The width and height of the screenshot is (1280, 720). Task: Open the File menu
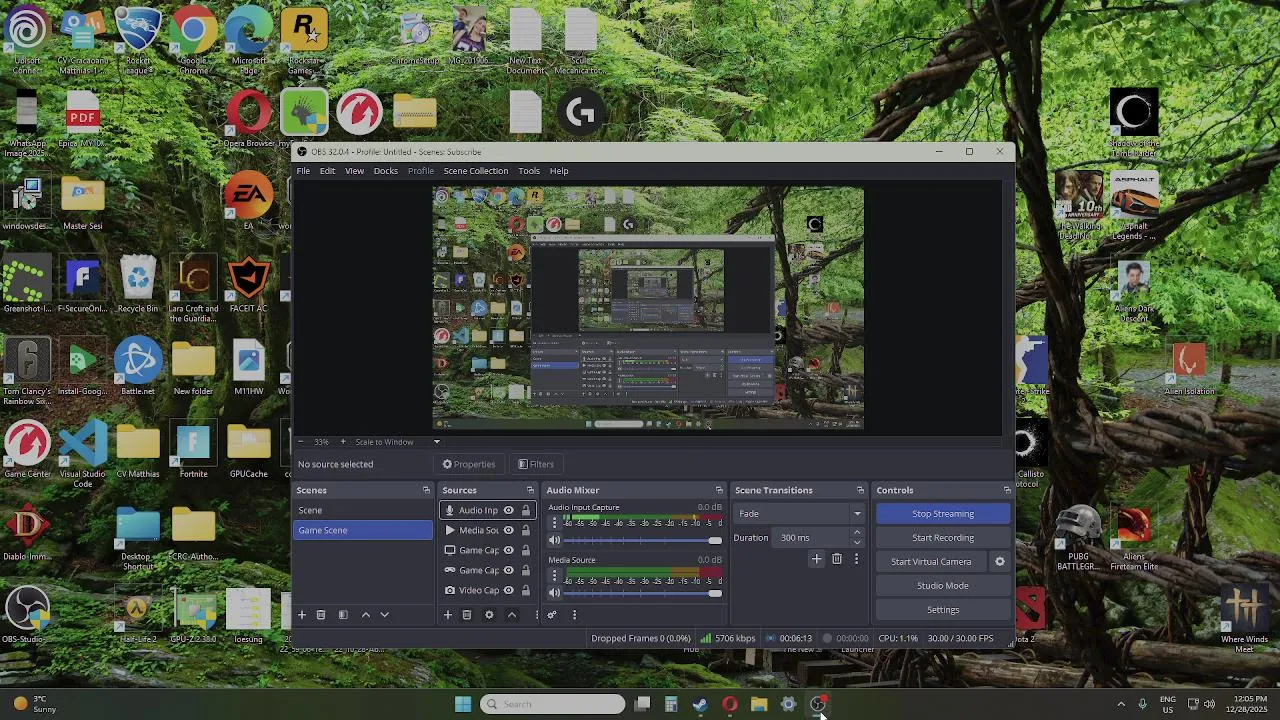point(302,171)
